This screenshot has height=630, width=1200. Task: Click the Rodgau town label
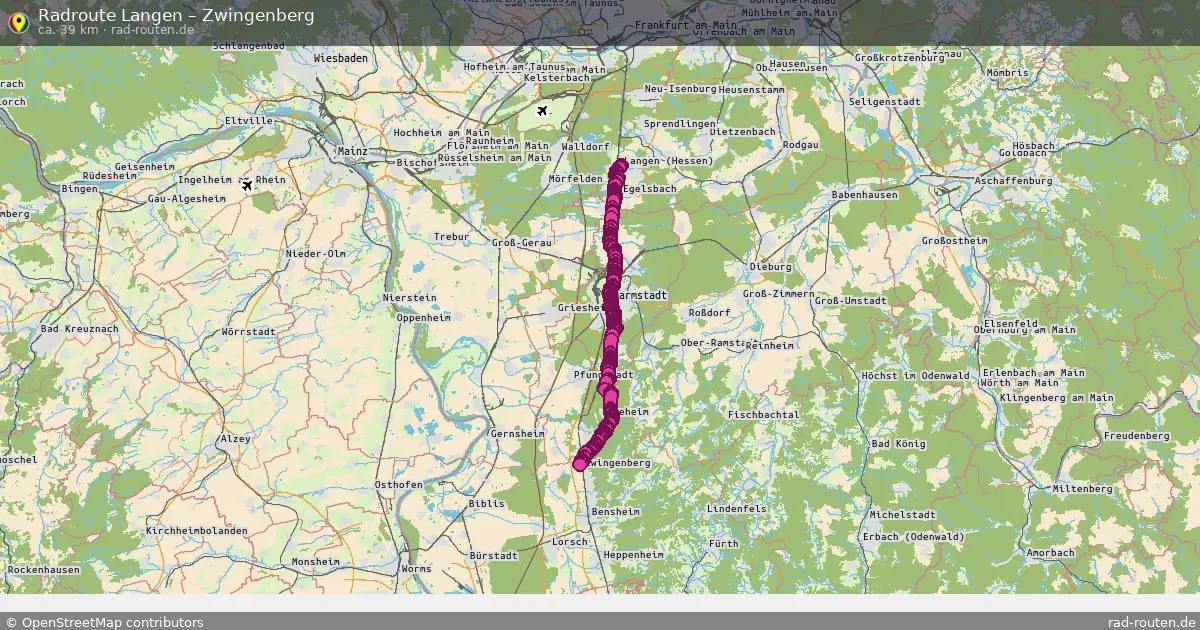(x=801, y=144)
